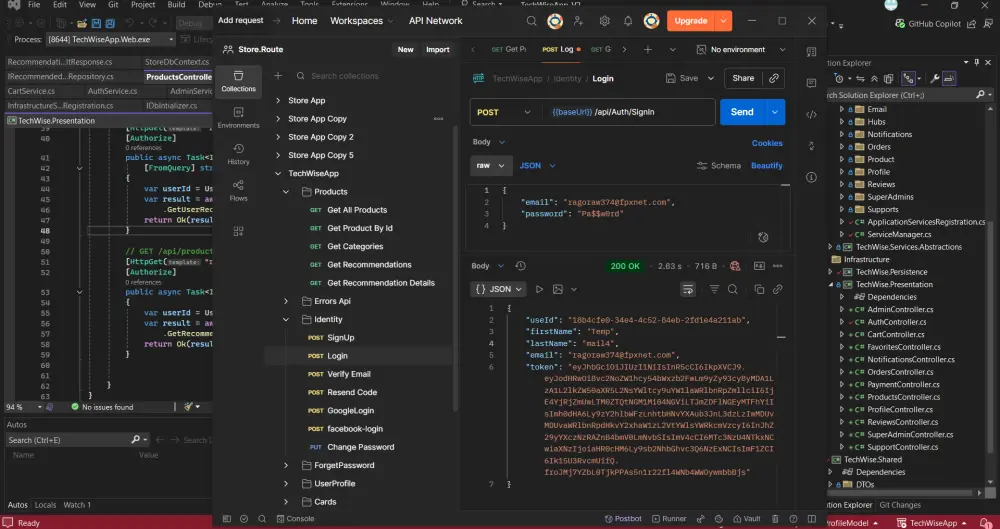Screen dimensions: 1000x529
Task: Click the response link icon
Action: (x=777, y=290)
